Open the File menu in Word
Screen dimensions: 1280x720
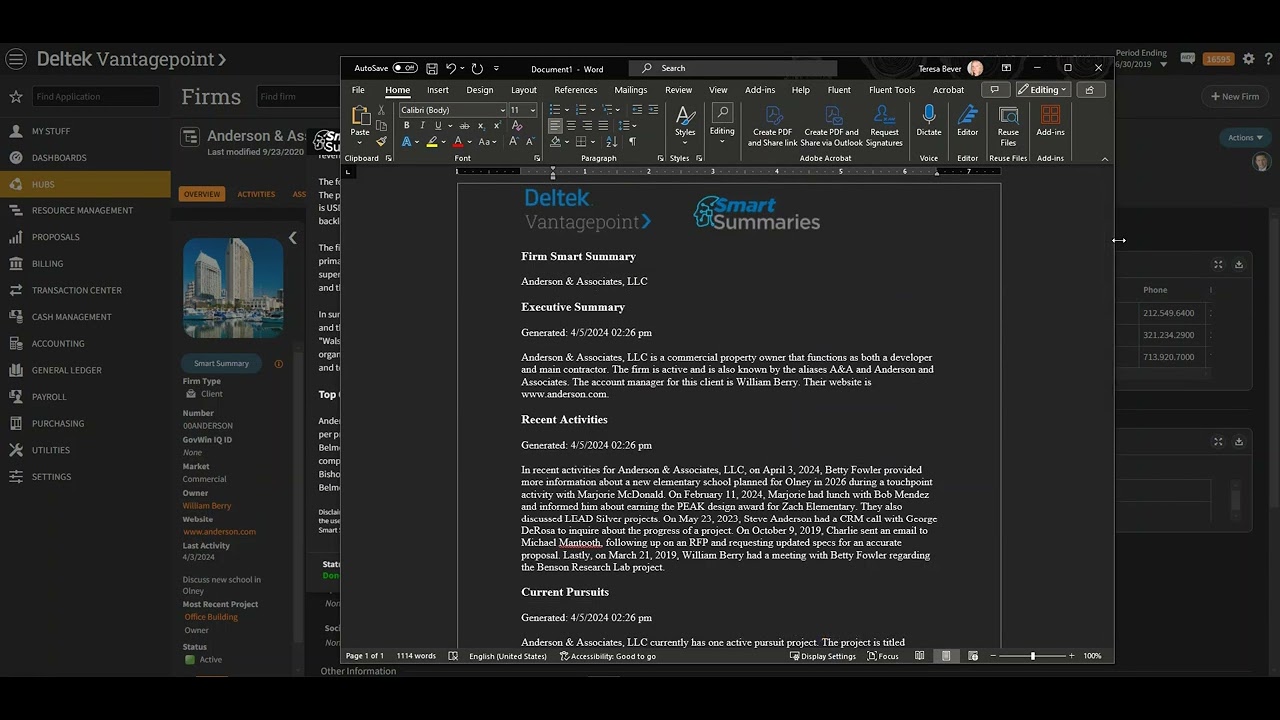[358, 90]
